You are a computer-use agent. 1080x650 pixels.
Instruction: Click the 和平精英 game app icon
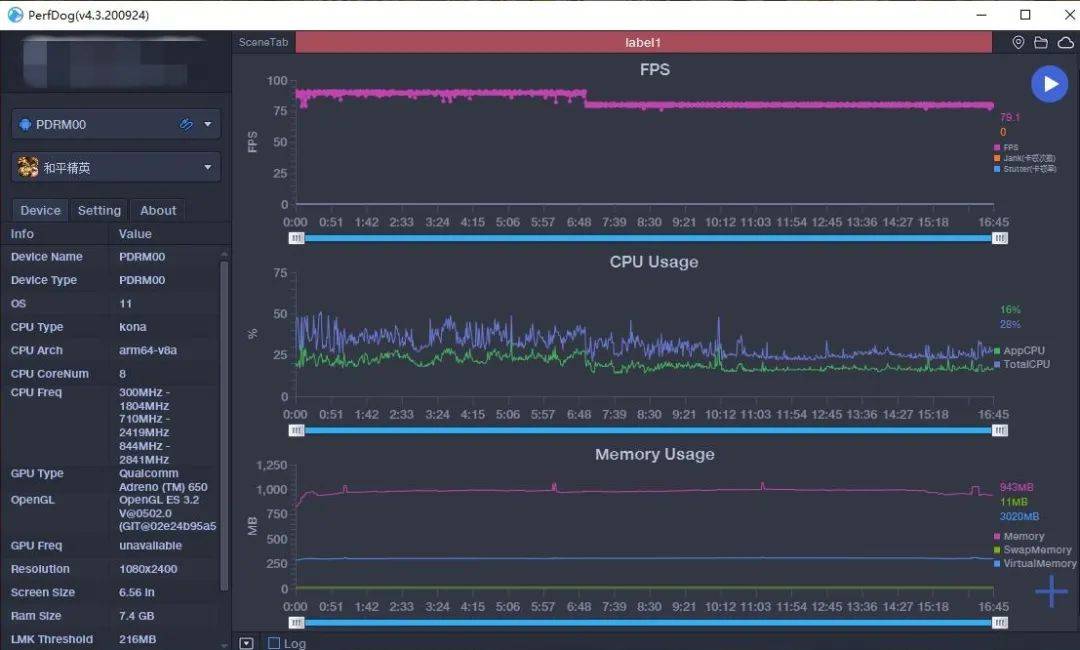pyautogui.click(x=28, y=167)
